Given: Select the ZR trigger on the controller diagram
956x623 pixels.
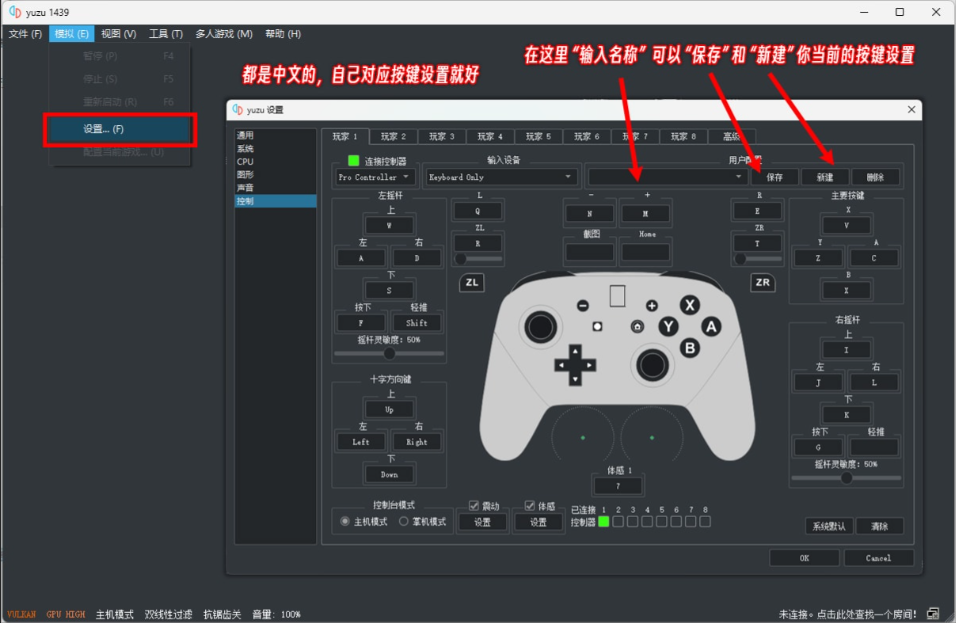Looking at the screenshot, I should (x=761, y=282).
